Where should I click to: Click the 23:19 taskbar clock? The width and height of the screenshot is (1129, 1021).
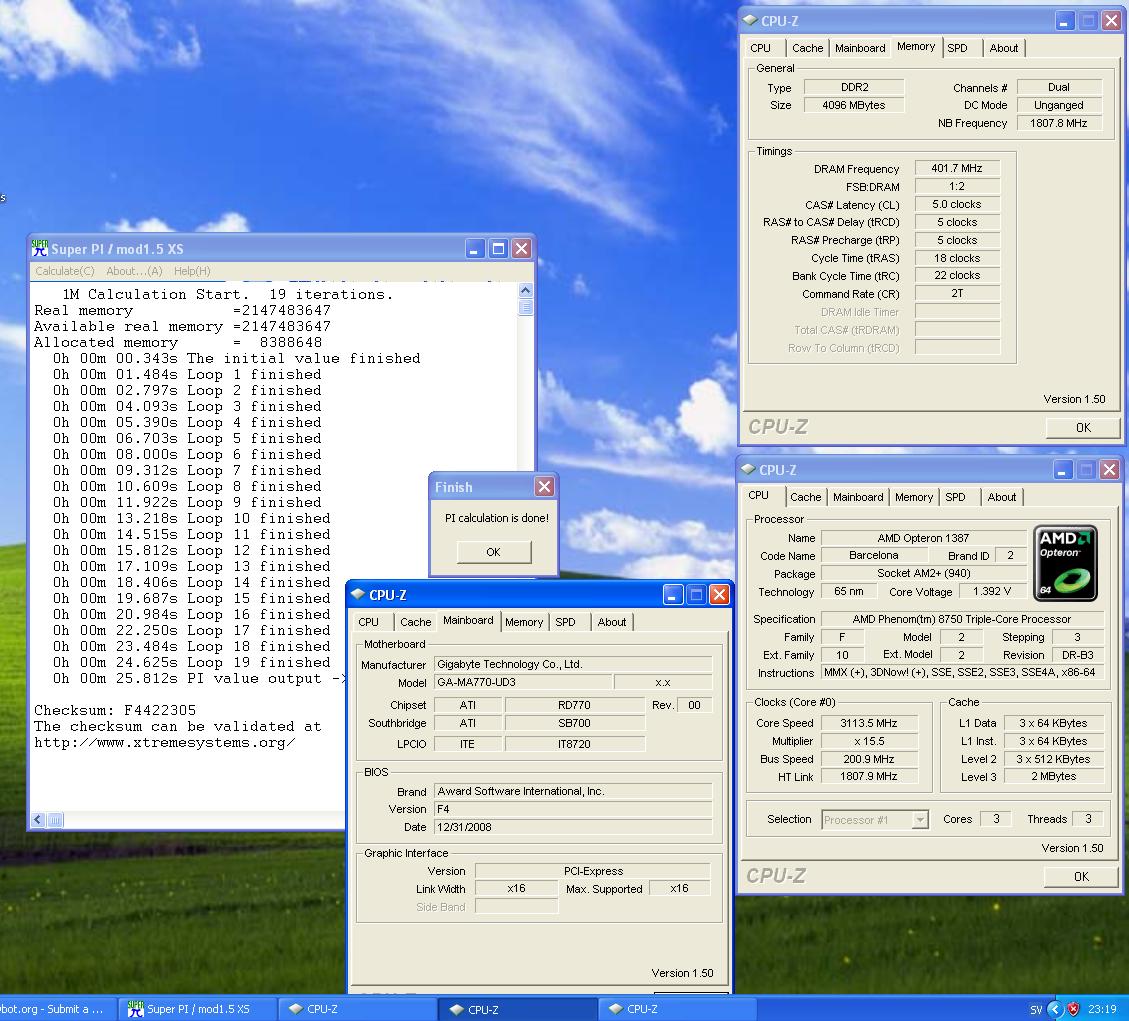coord(1102,1009)
